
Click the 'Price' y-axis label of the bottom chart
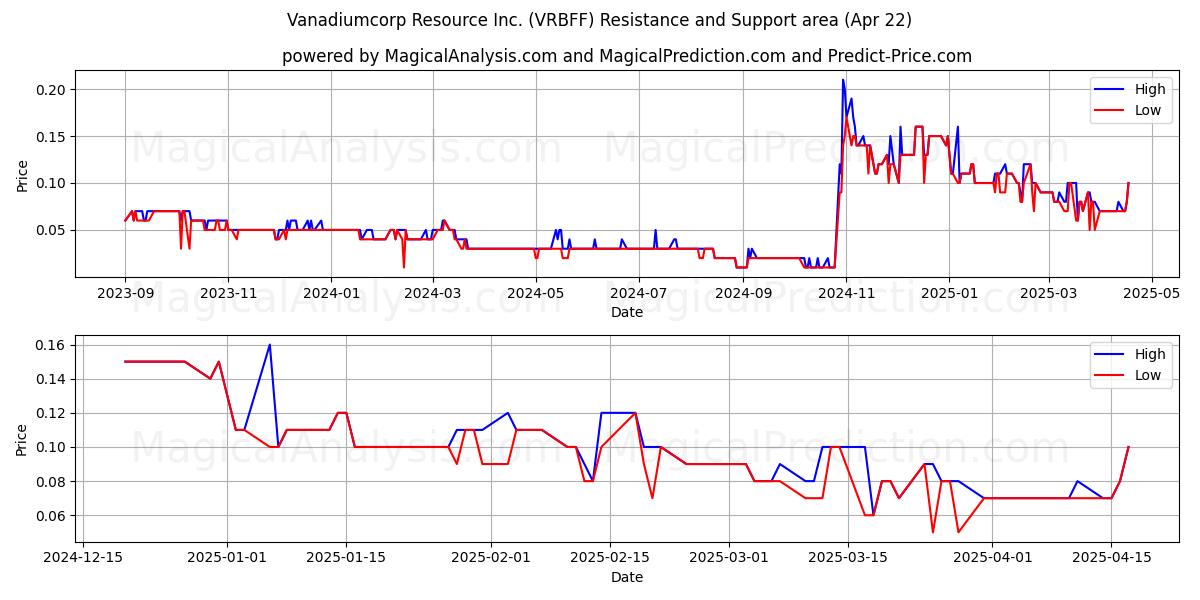tap(22, 438)
